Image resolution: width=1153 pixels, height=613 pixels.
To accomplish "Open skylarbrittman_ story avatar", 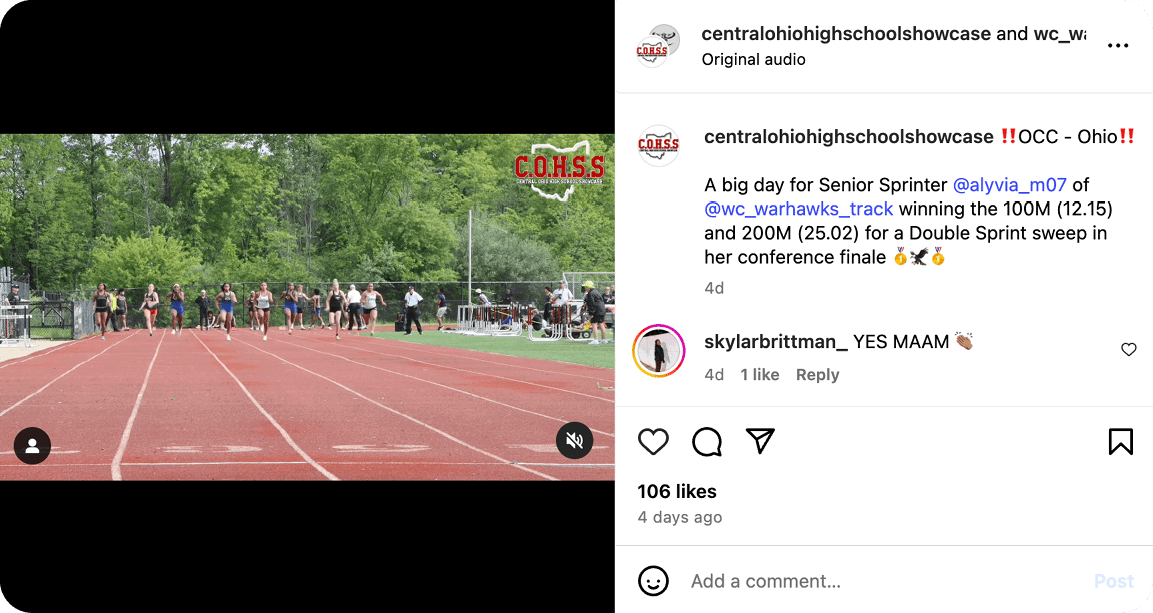I will tap(659, 351).
